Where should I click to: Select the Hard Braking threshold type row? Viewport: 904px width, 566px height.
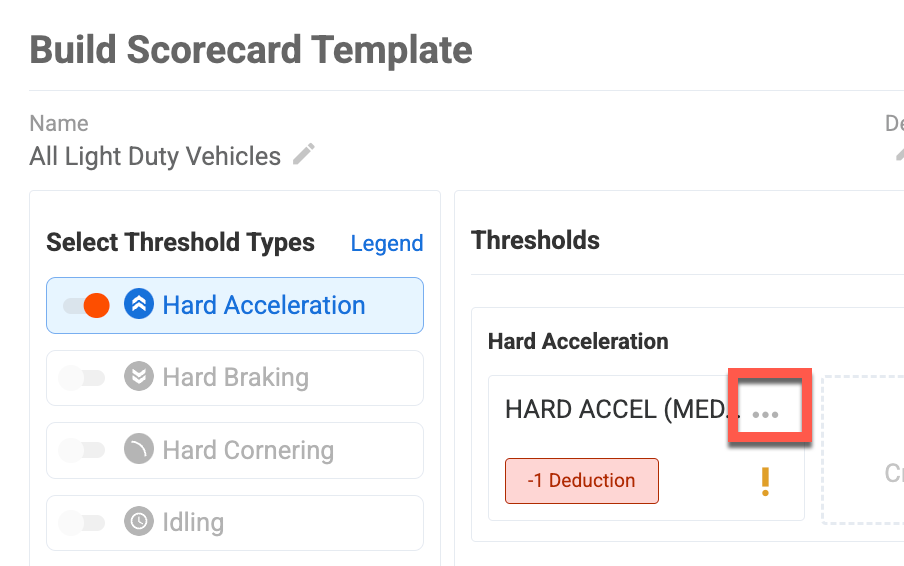(235, 378)
